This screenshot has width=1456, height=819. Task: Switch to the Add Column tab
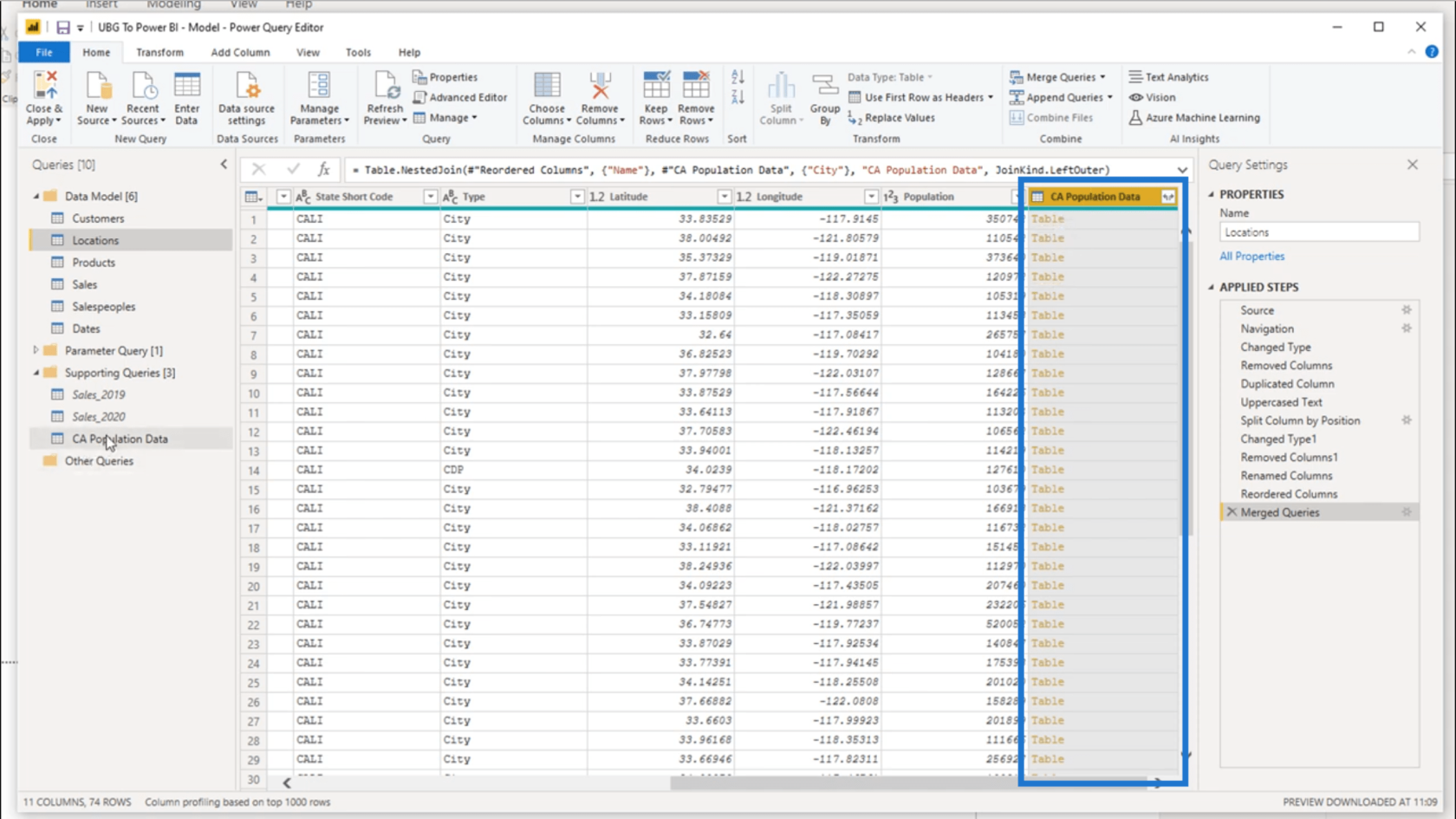coord(240,52)
